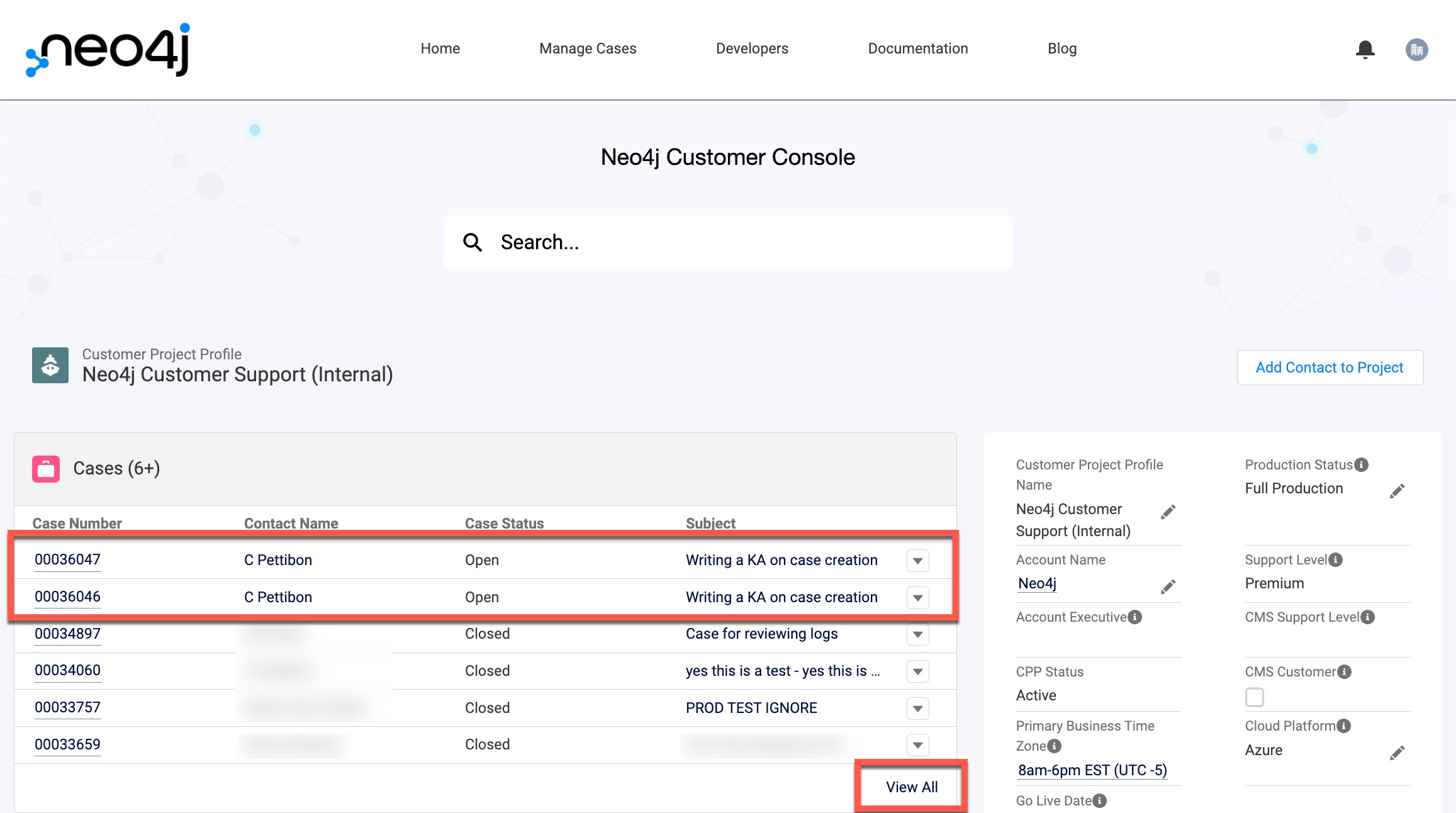The height and width of the screenshot is (813, 1456).
Task: Open Blog navigation item
Action: [1062, 48]
